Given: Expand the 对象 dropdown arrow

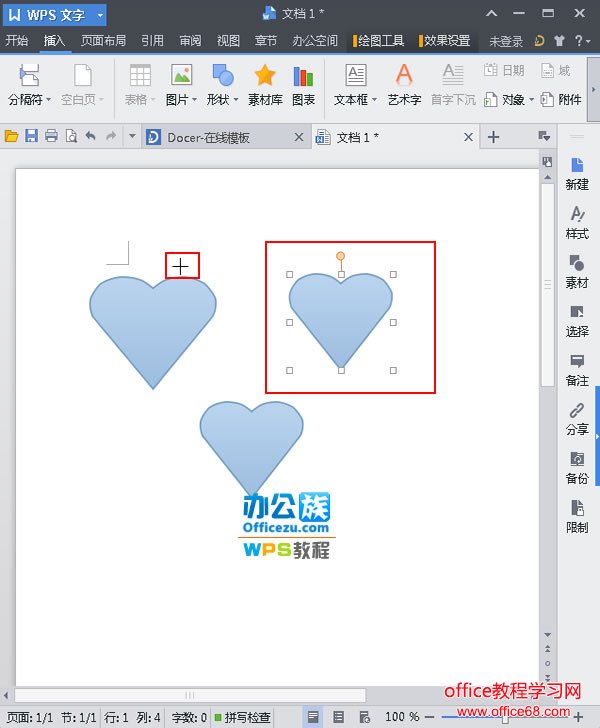Looking at the screenshot, I should point(531,99).
